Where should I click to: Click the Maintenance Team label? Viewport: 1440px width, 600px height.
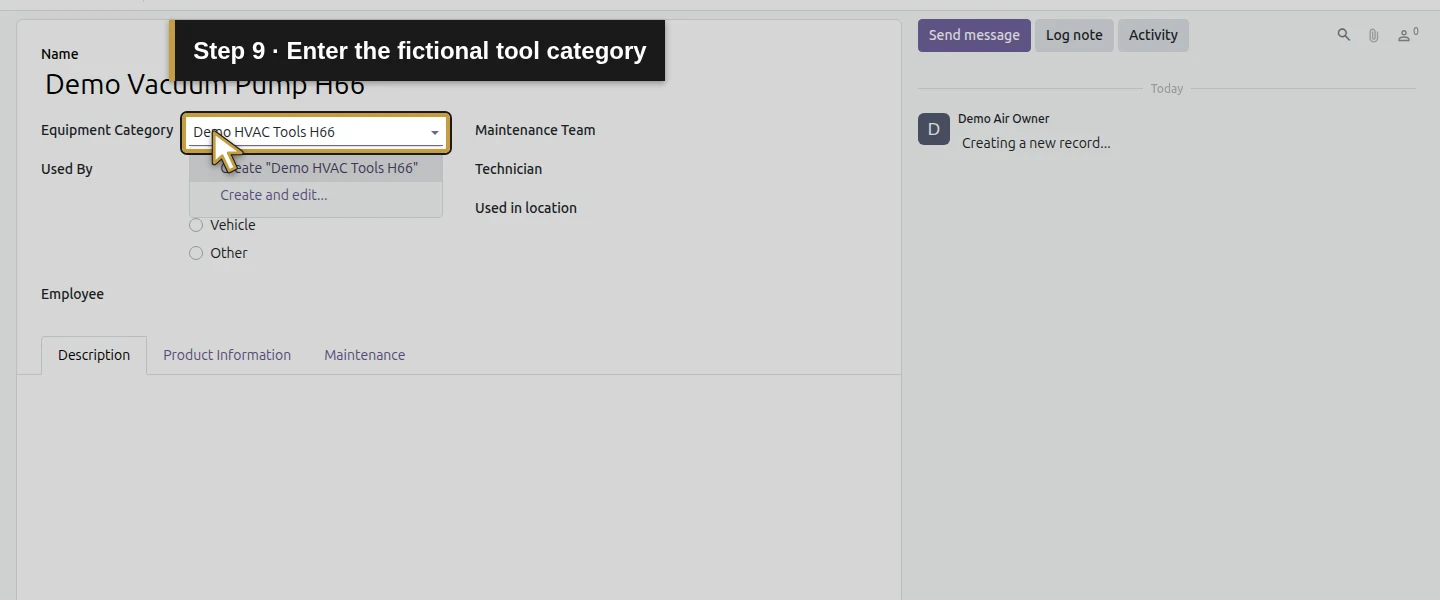tap(535, 130)
